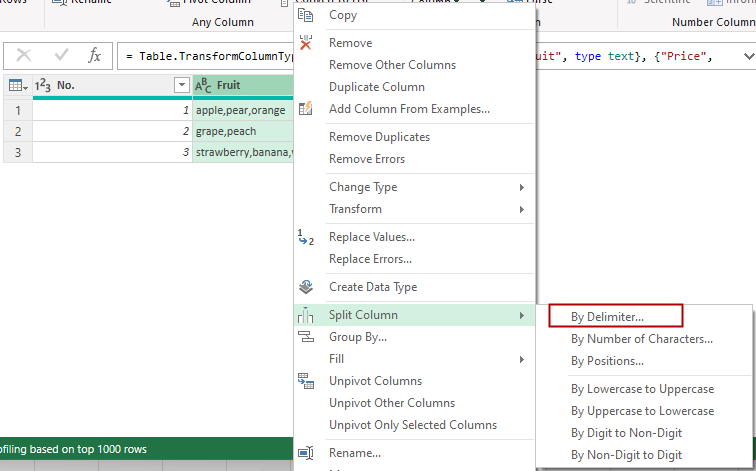Select Duplicate Column menu entry

(x=376, y=87)
